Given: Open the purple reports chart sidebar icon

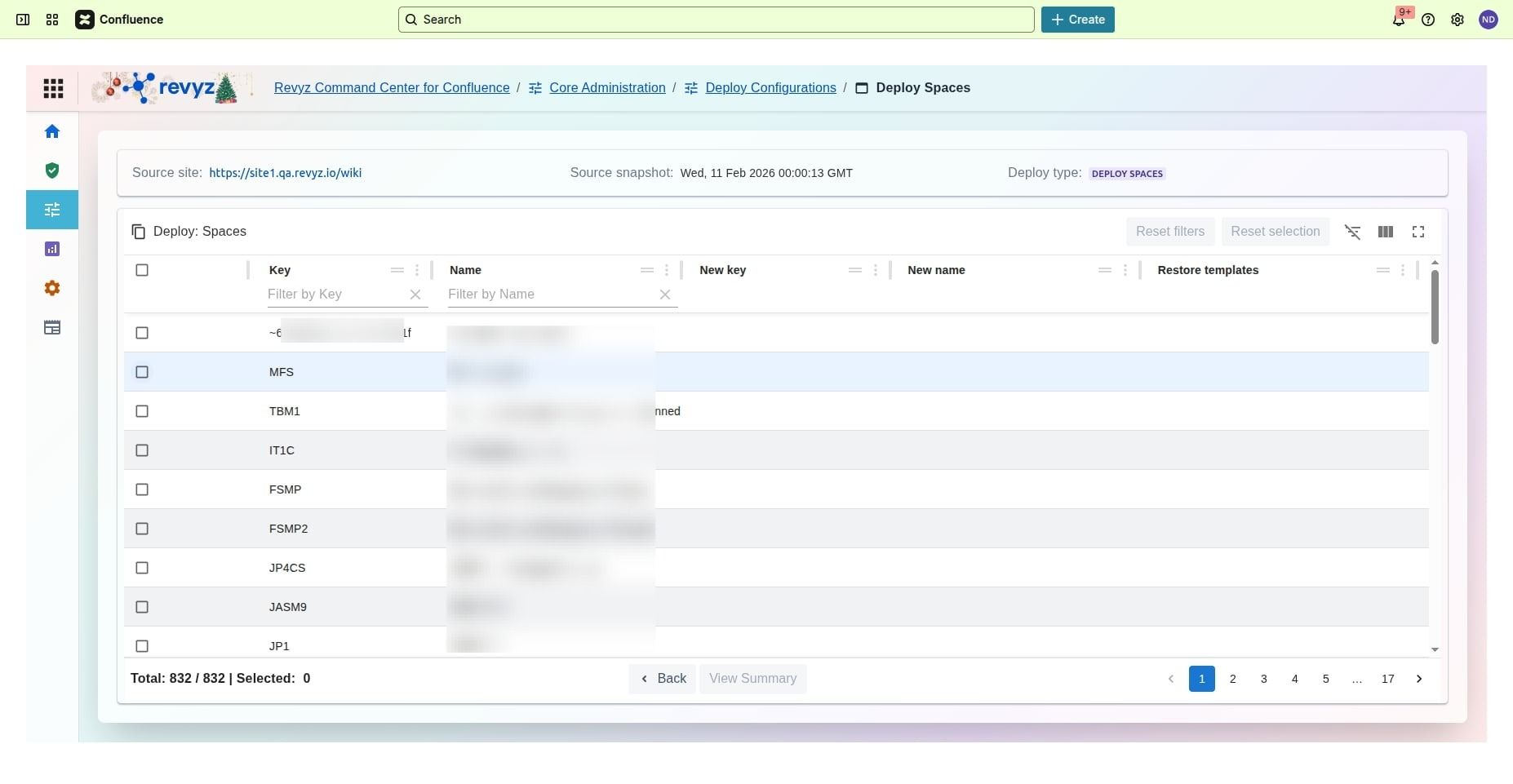Looking at the screenshot, I should coord(52,249).
